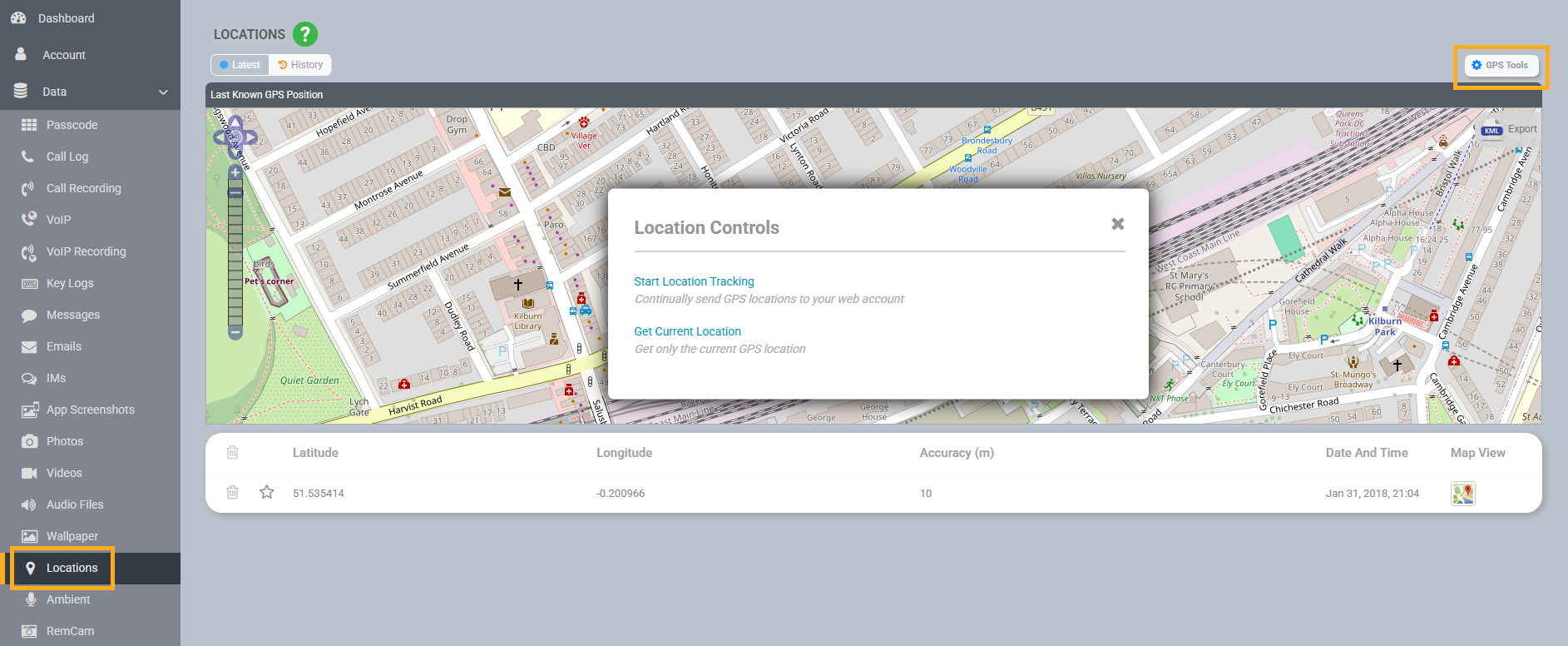Collapse the Data section chevron
The width and height of the screenshot is (1568, 646).
point(163,92)
